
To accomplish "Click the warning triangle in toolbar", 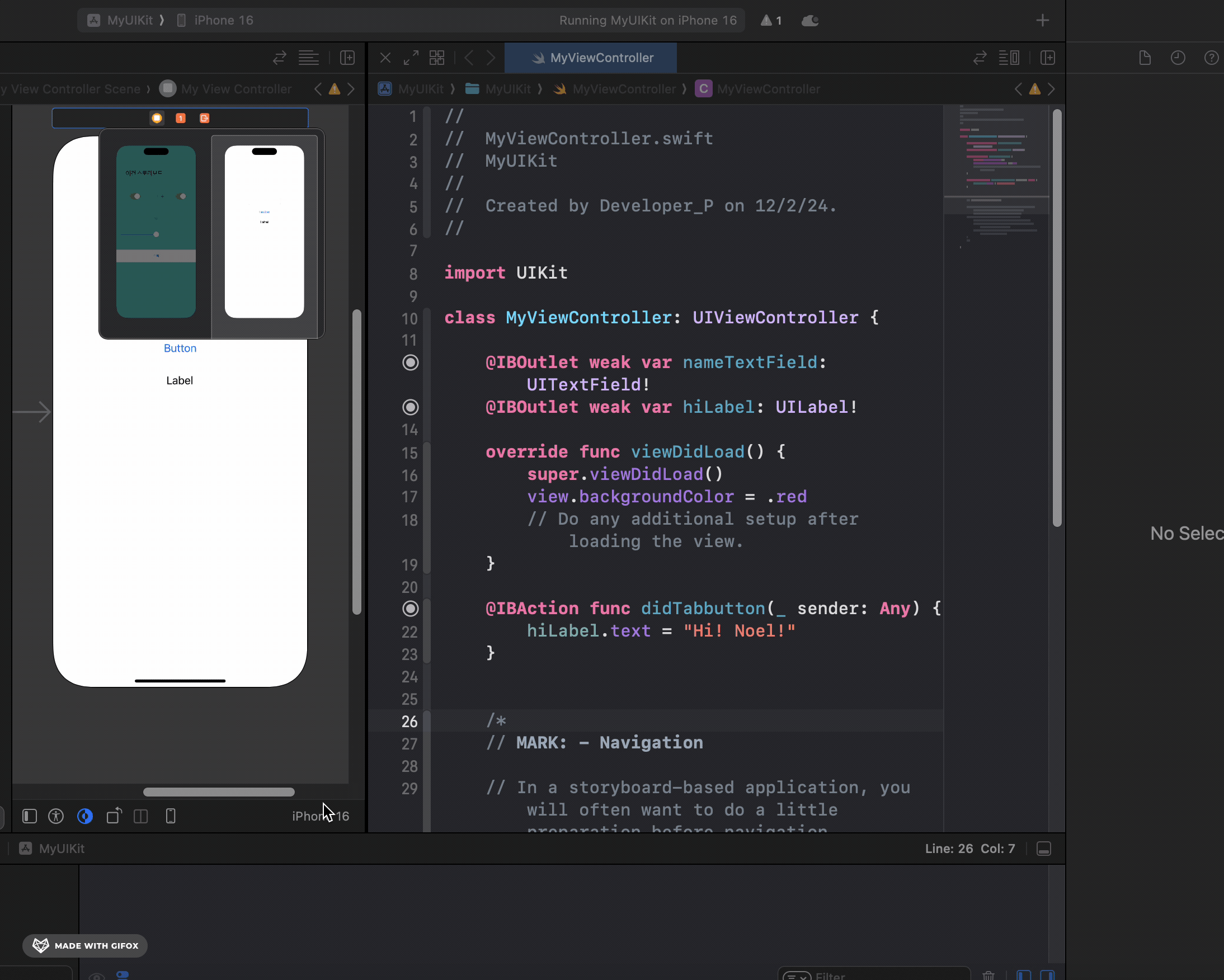I will (766, 21).
